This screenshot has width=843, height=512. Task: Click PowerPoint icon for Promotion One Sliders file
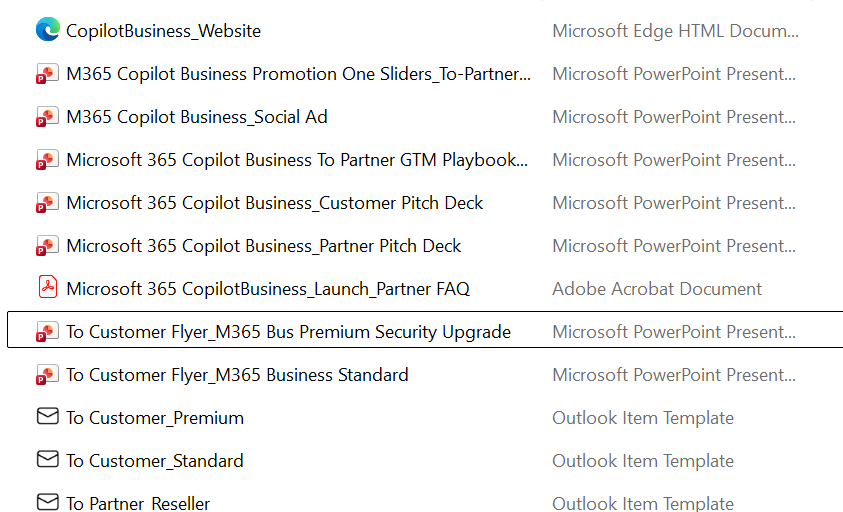click(47, 74)
